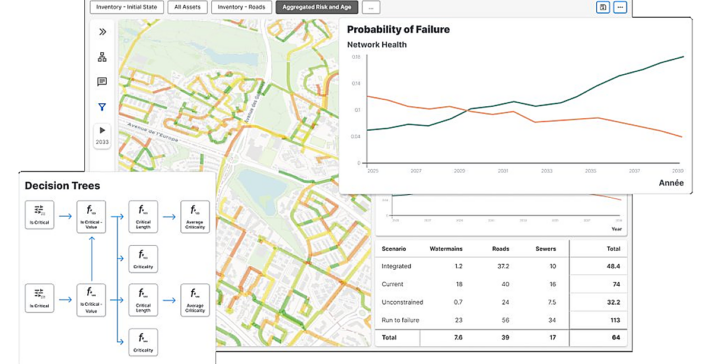Select the bottommost Criticality function node
Screen dimensions: 712x364
click(x=143, y=342)
